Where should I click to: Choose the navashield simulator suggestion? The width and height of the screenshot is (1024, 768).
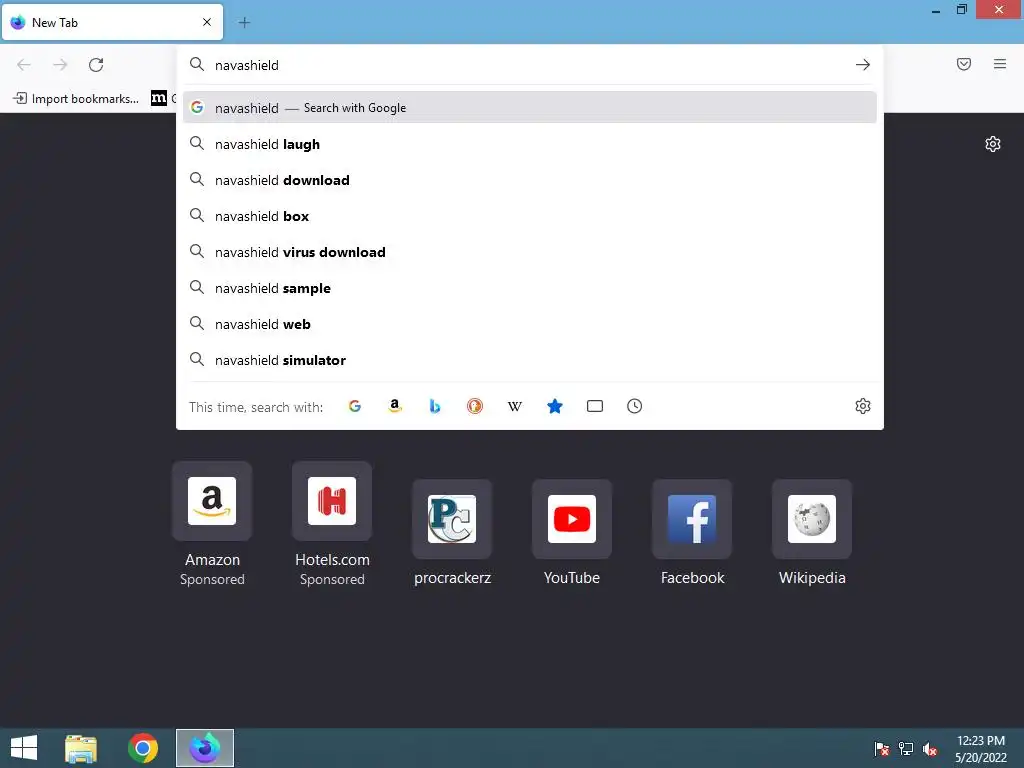[x=530, y=360]
